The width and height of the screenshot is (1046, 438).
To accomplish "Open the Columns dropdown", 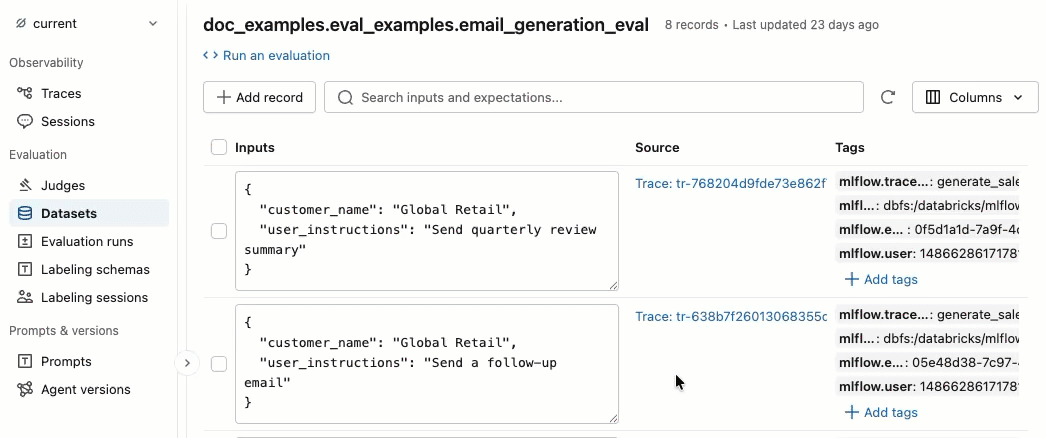I will [974, 98].
